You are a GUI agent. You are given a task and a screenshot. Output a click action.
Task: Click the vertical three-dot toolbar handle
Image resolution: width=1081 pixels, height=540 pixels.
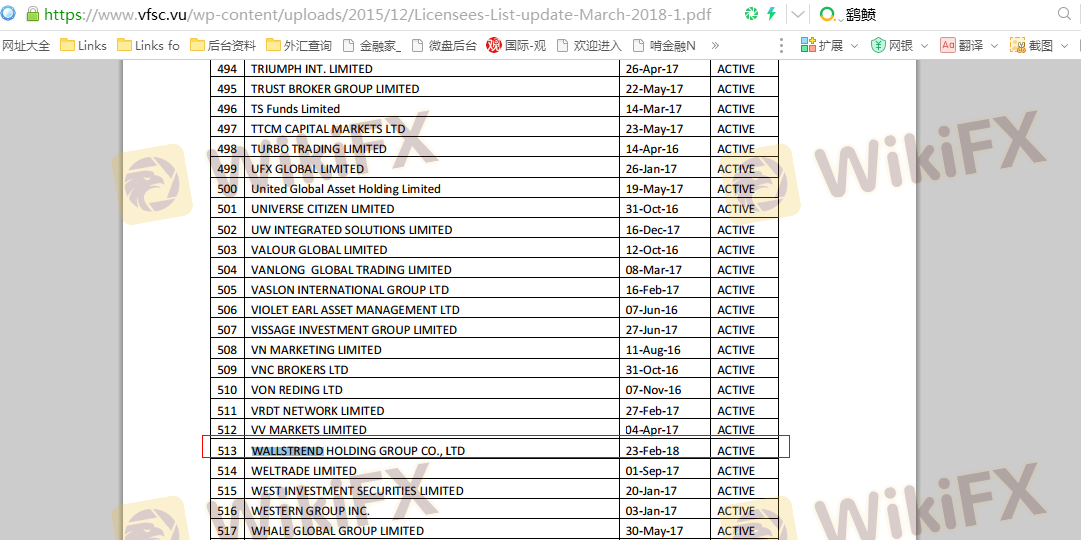[x=780, y=46]
